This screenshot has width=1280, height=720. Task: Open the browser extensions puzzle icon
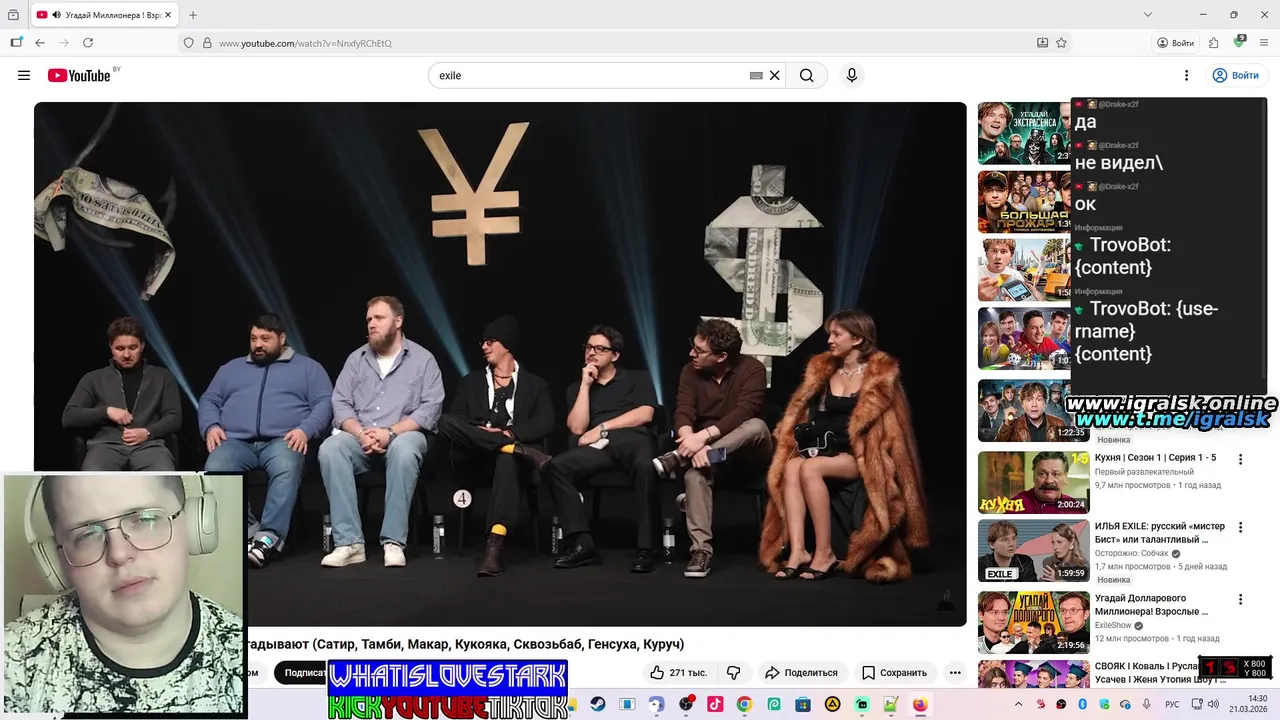[x=1213, y=43]
